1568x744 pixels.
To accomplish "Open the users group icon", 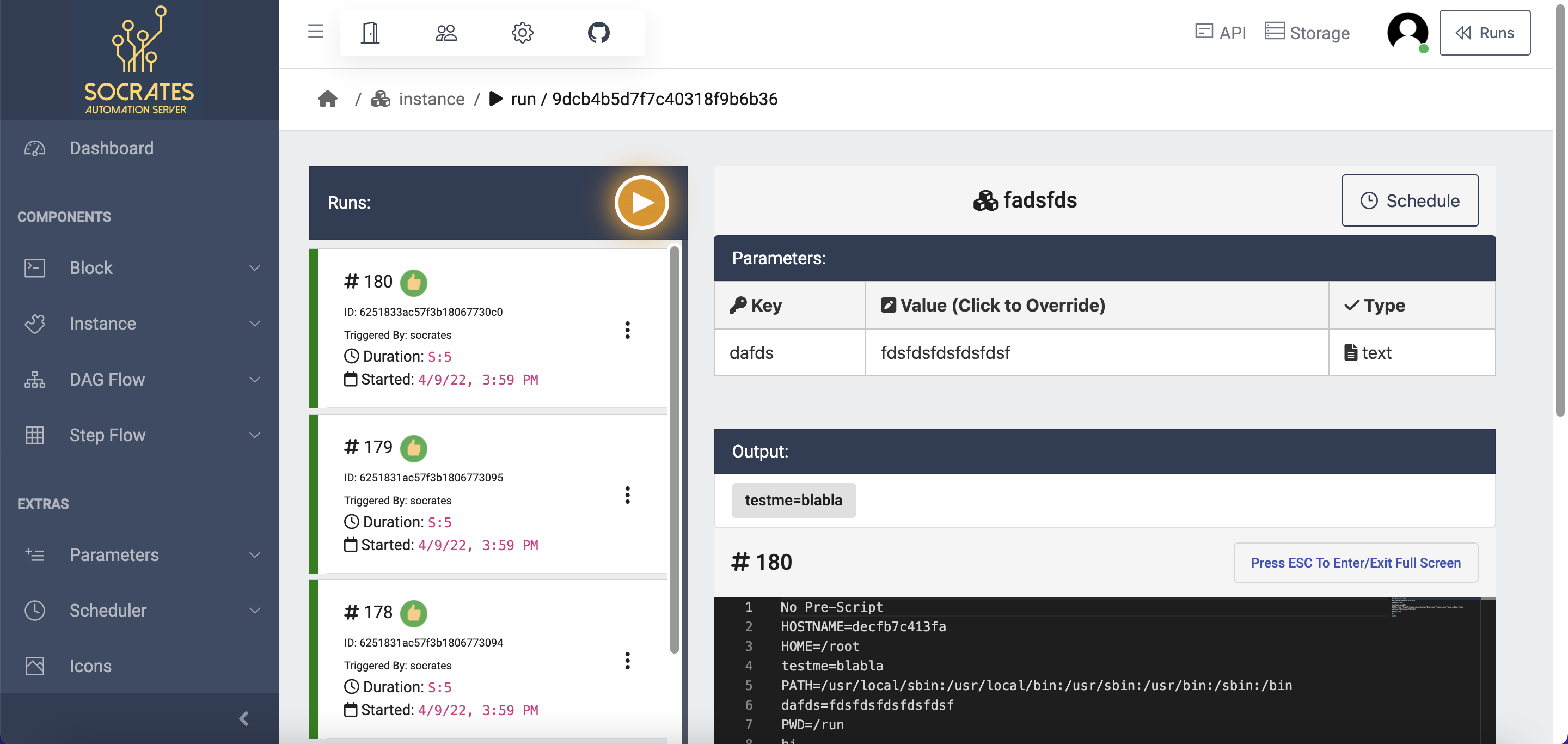I will pos(445,32).
